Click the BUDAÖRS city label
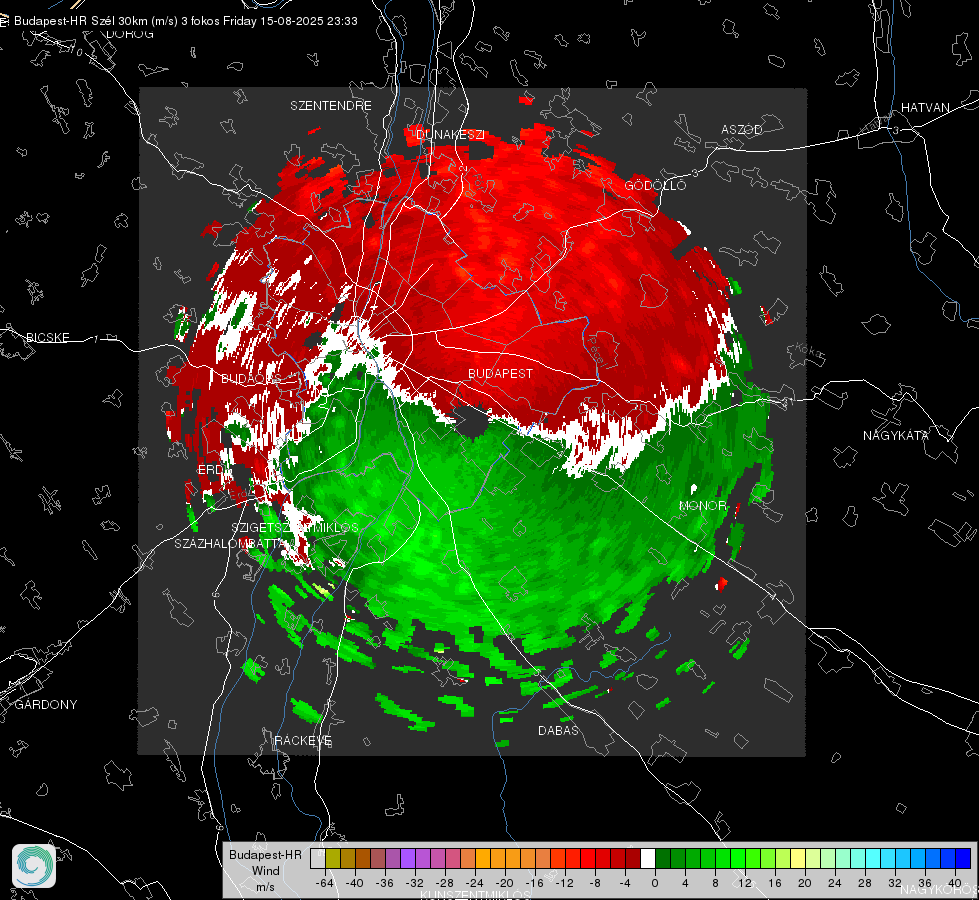979x900 pixels. 250,380
